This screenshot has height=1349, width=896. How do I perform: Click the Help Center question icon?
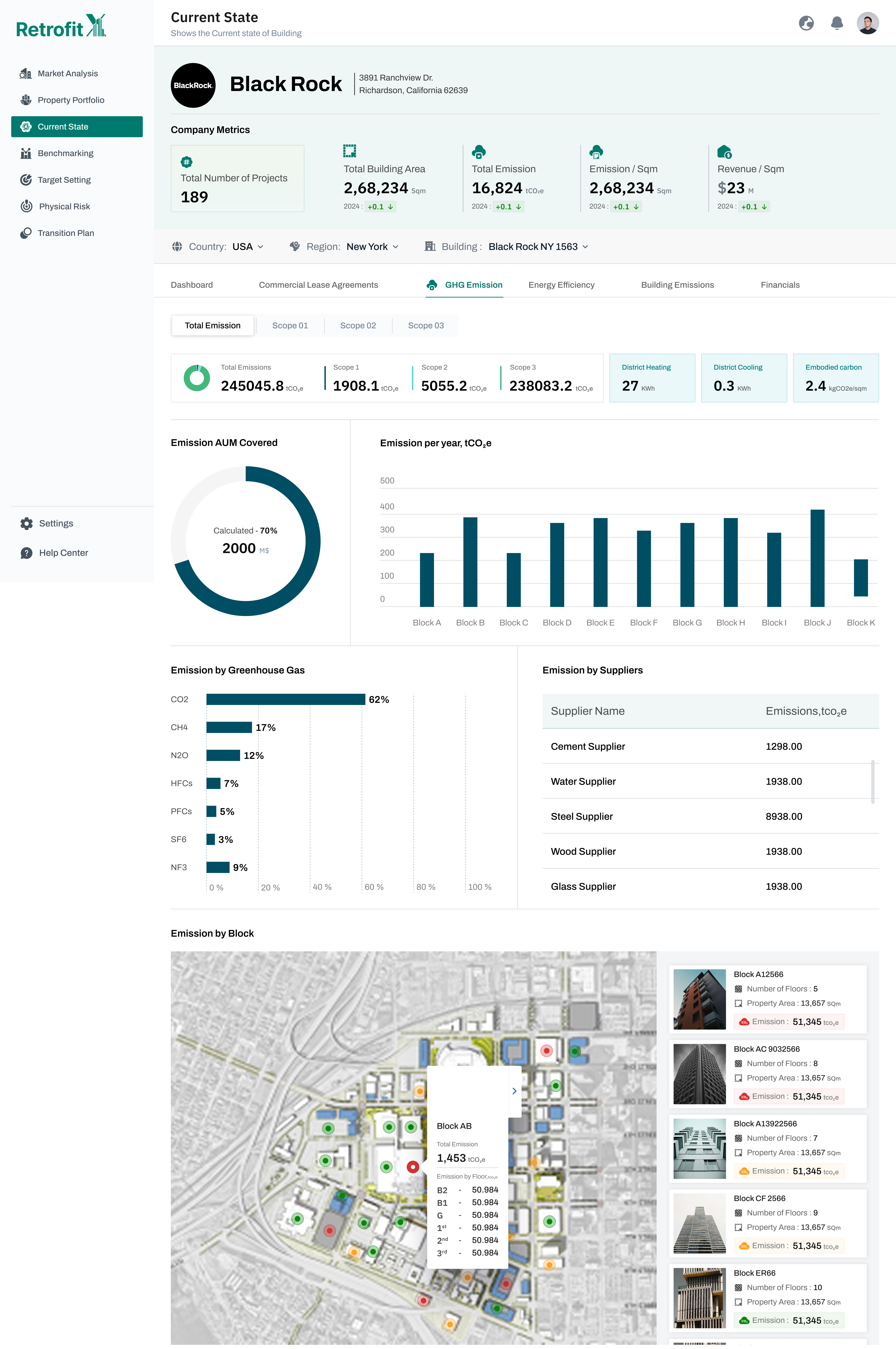click(26, 553)
